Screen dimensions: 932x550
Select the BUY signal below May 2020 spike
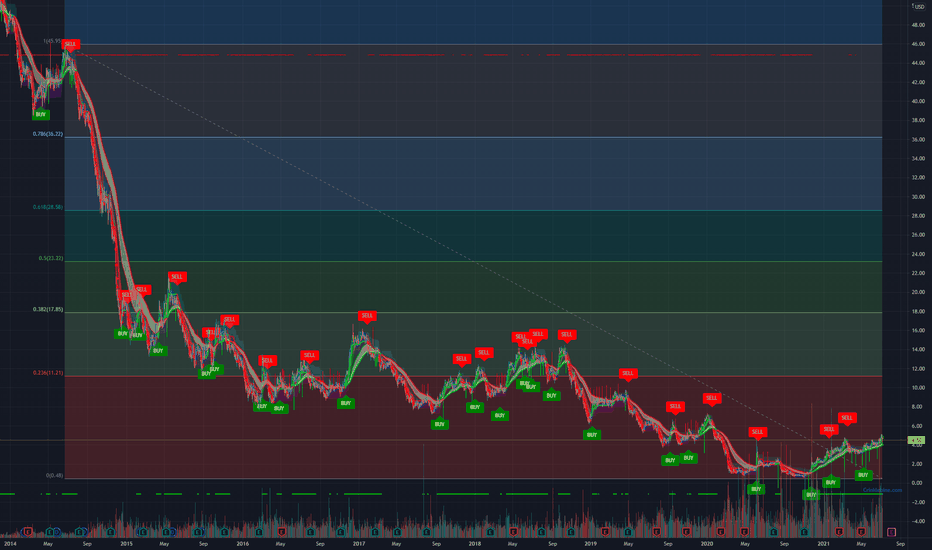(756, 489)
